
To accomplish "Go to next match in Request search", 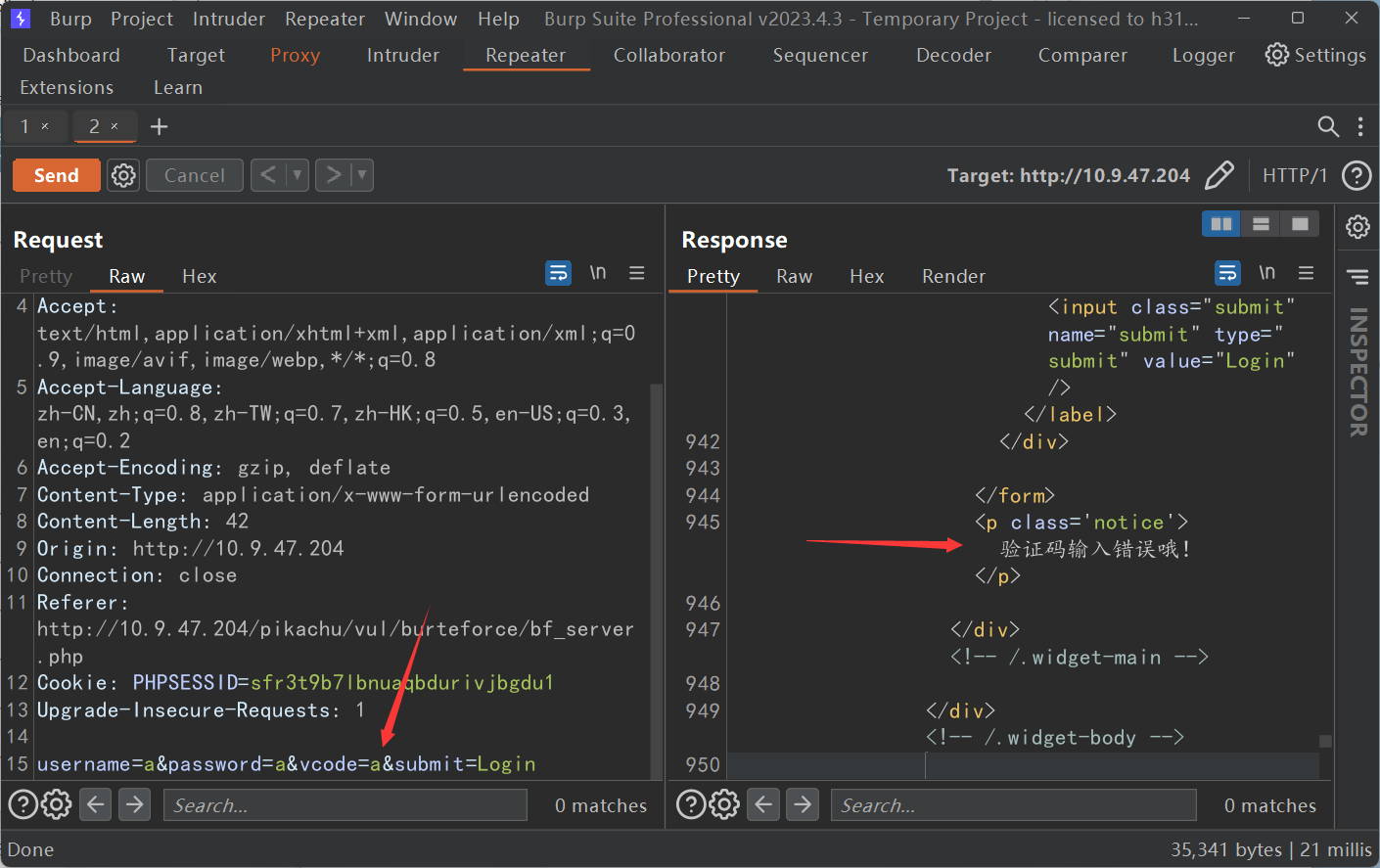I will point(134,804).
